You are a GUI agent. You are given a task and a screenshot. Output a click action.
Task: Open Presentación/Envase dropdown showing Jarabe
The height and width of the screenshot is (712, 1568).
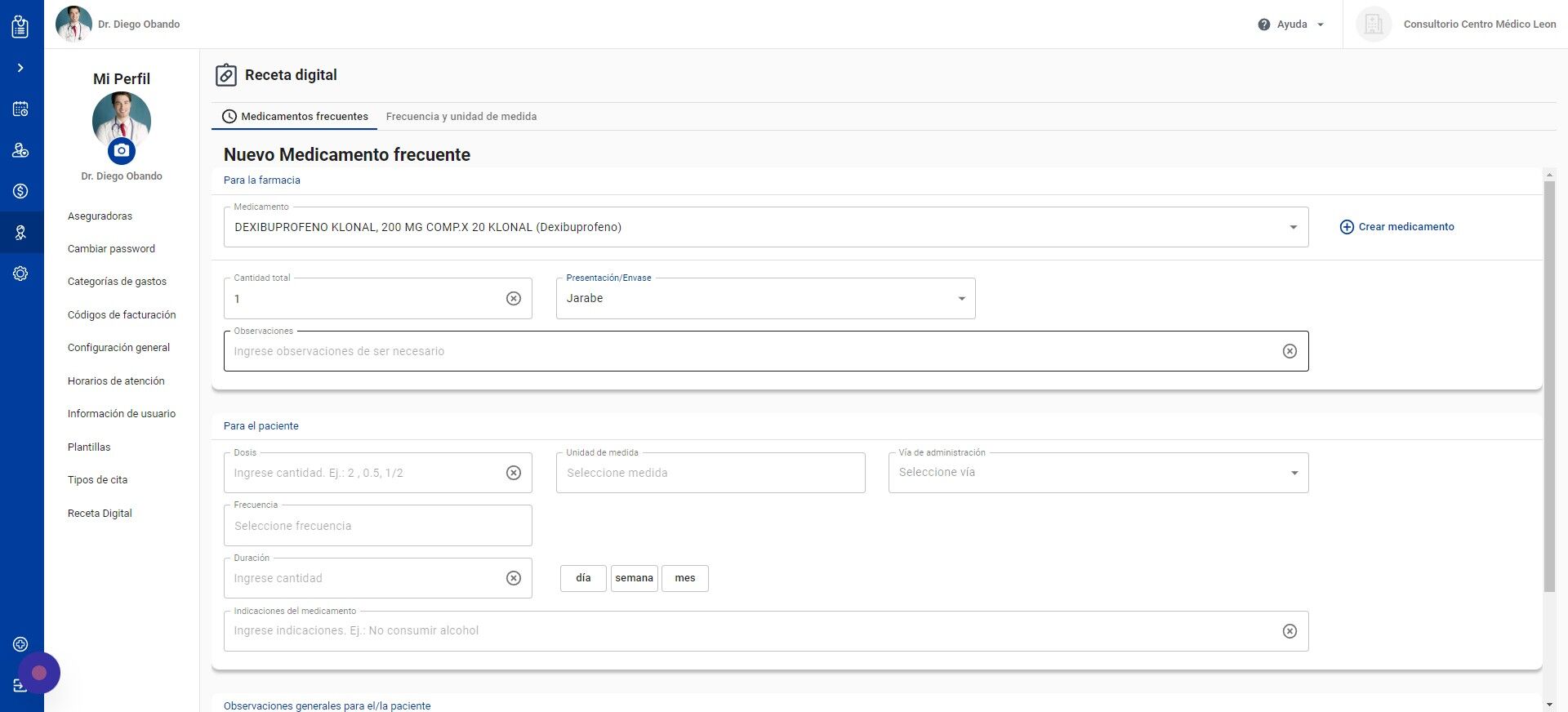click(x=765, y=299)
